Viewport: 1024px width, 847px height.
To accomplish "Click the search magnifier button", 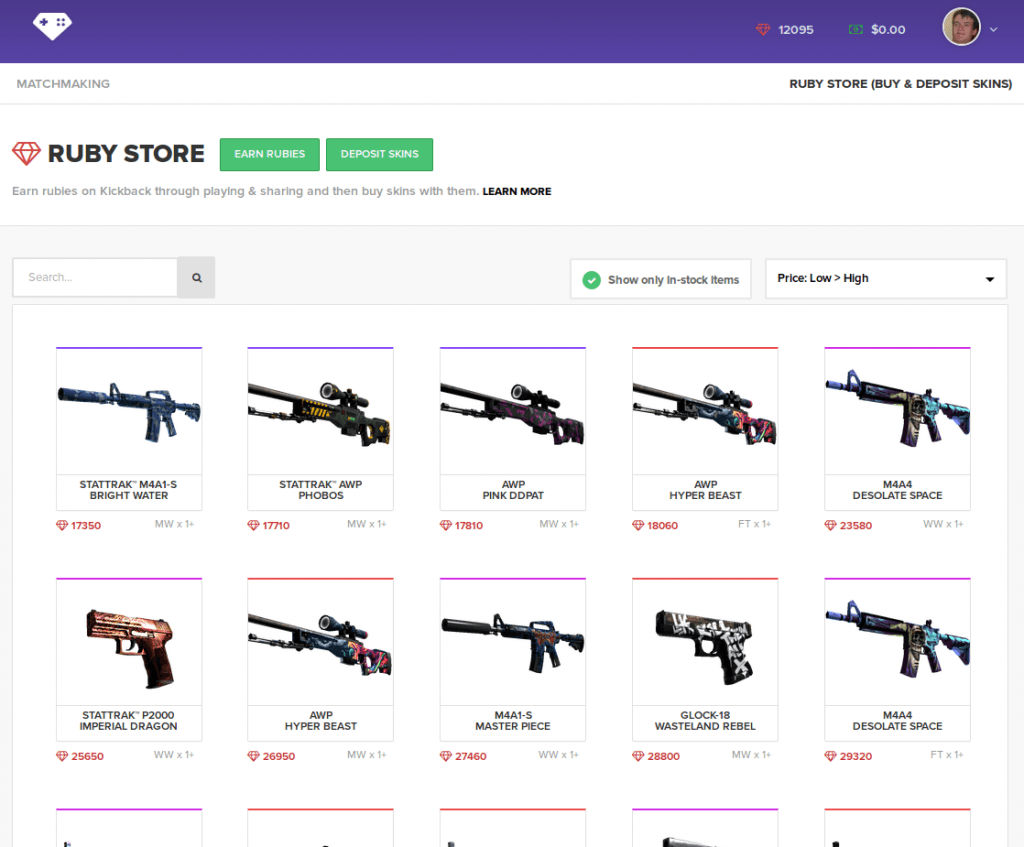I will click(x=197, y=278).
